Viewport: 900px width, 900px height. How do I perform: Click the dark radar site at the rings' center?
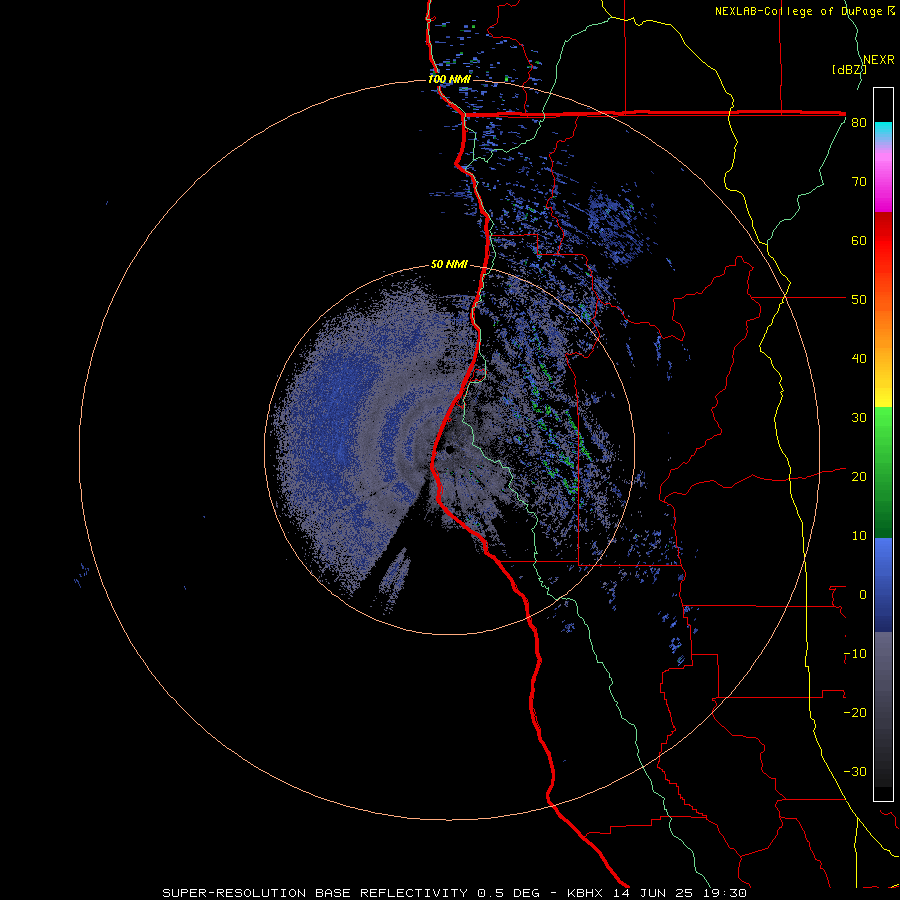point(449,449)
